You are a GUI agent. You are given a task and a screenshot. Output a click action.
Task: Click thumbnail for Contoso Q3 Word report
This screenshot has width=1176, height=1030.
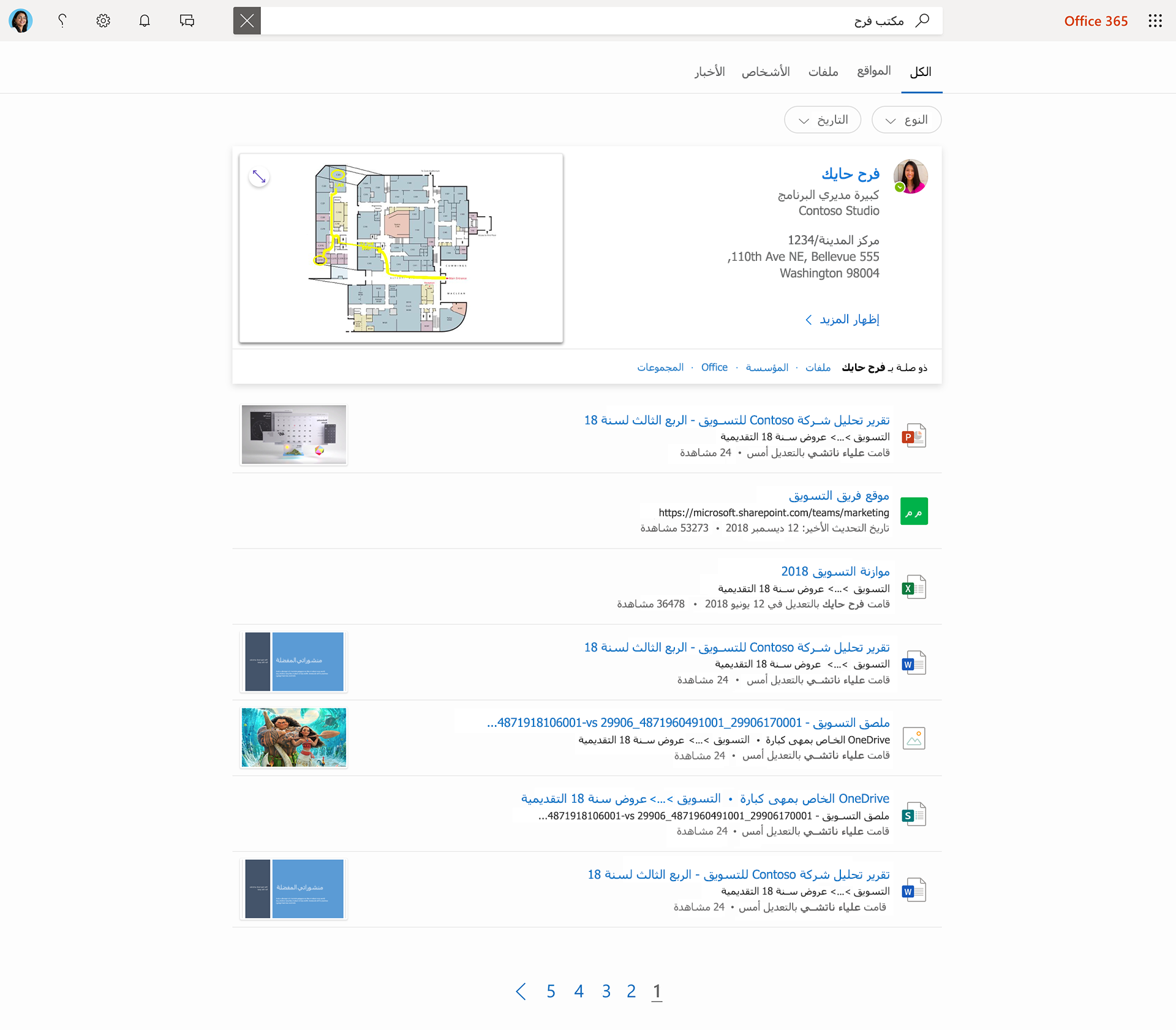click(293, 661)
